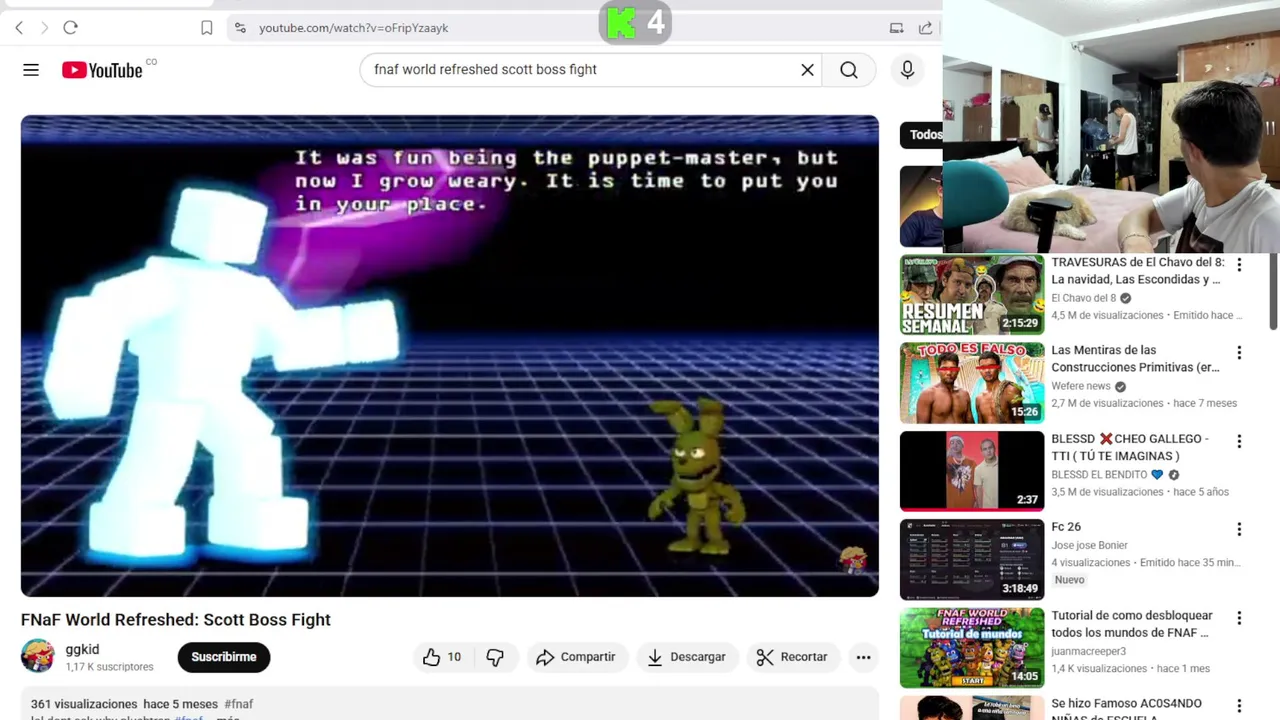
Task: Select the Todos filter chip
Action: tap(921, 135)
